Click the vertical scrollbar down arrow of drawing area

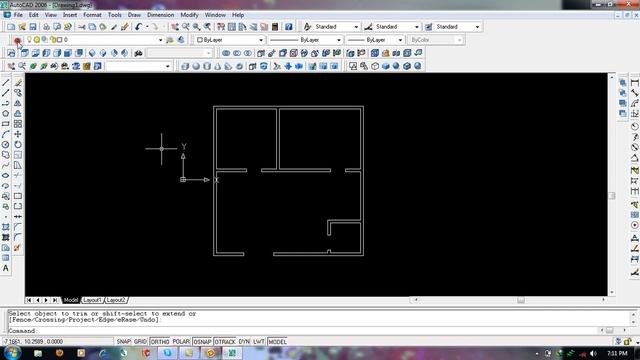point(611,293)
